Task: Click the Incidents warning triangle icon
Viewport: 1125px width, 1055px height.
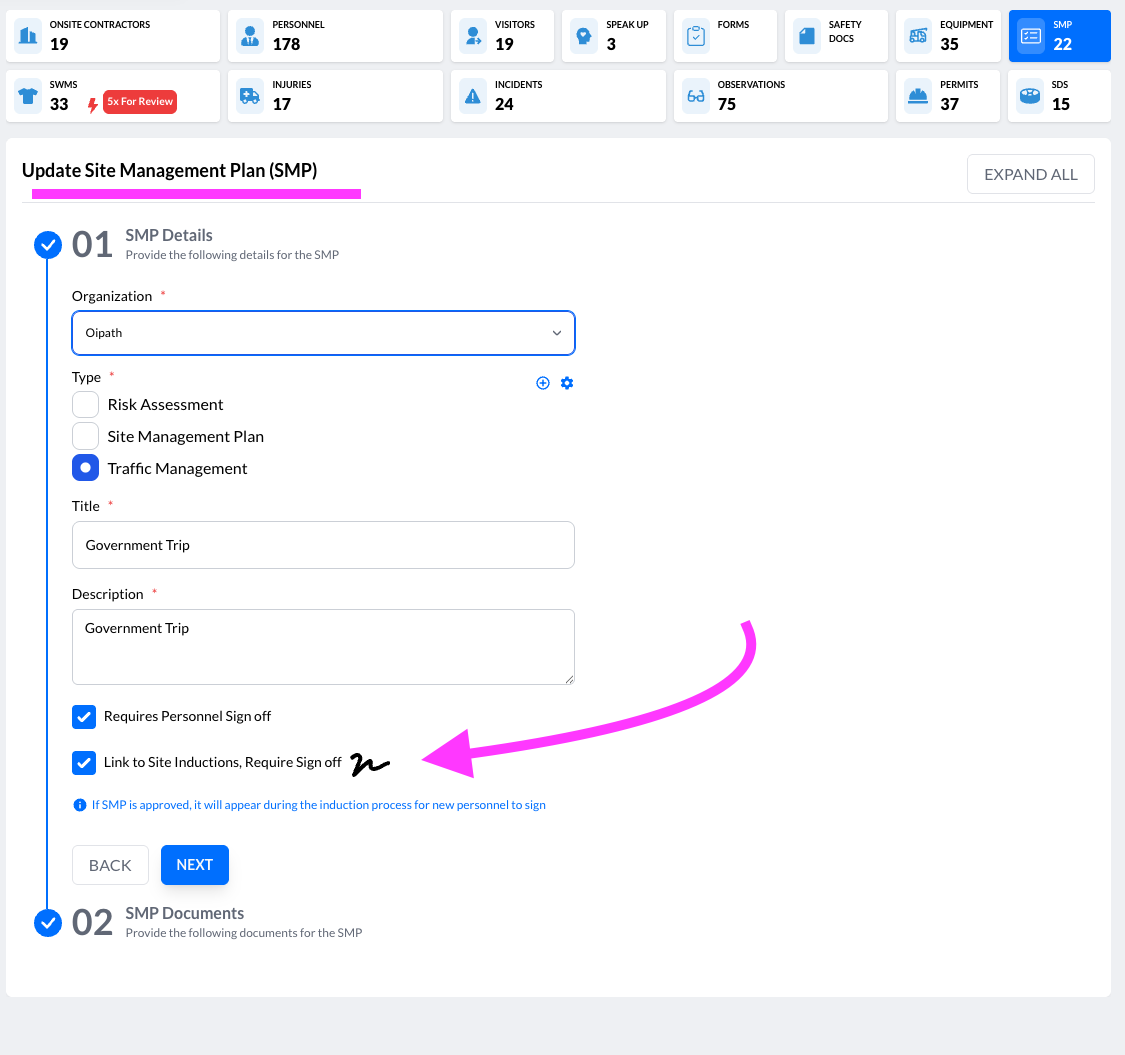Action: [x=472, y=96]
